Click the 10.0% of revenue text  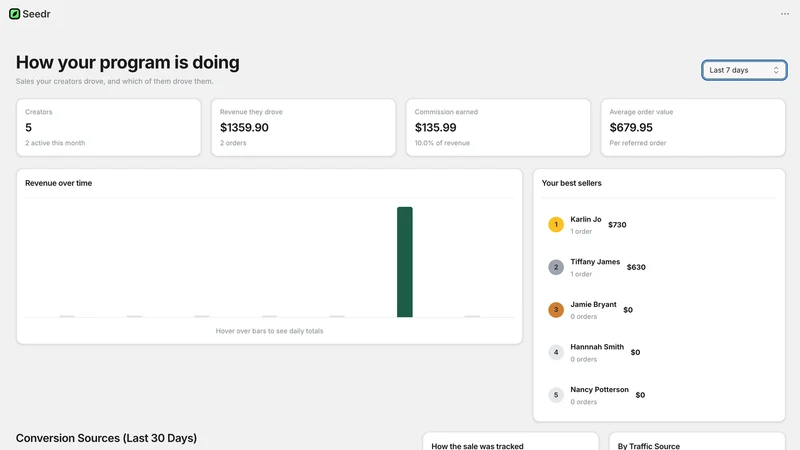(x=442, y=143)
